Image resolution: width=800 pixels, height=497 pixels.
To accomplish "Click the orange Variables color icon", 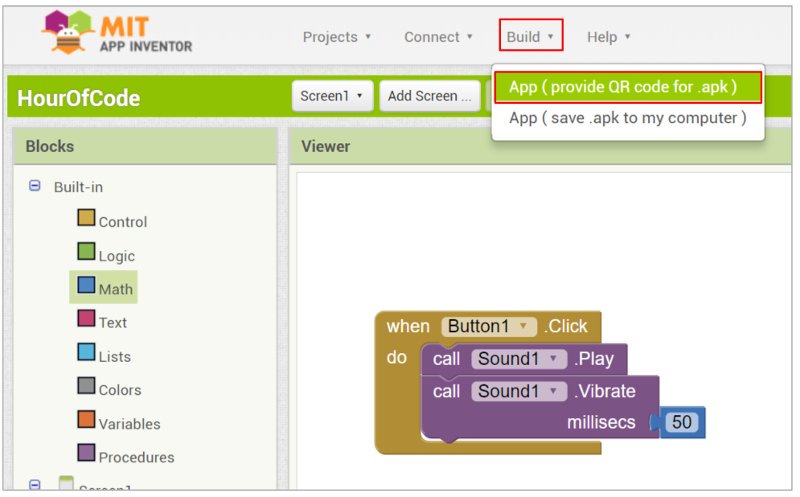I will click(86, 419).
